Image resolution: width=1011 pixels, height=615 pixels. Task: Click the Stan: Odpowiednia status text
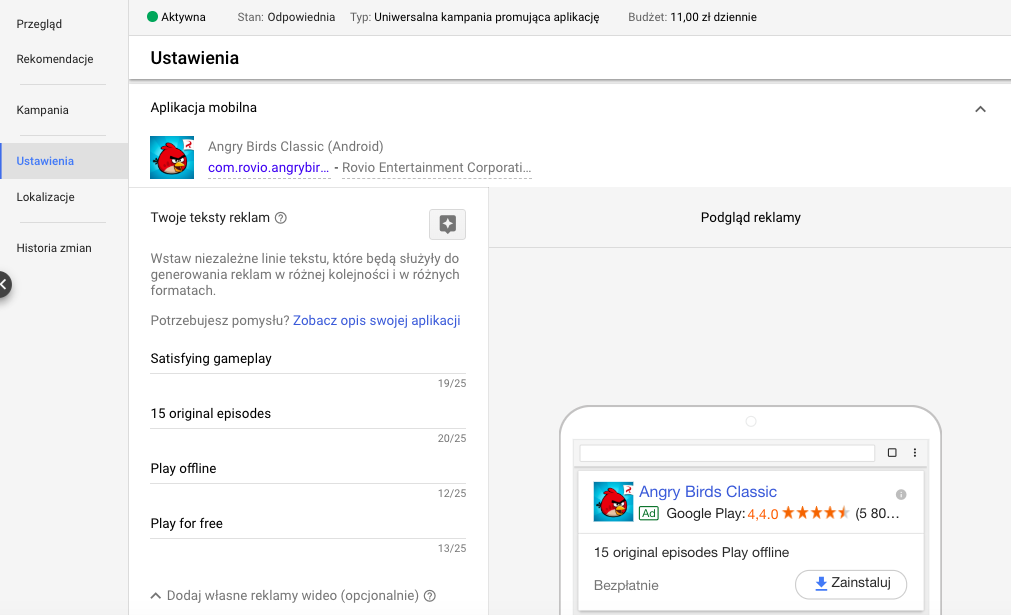tap(286, 17)
